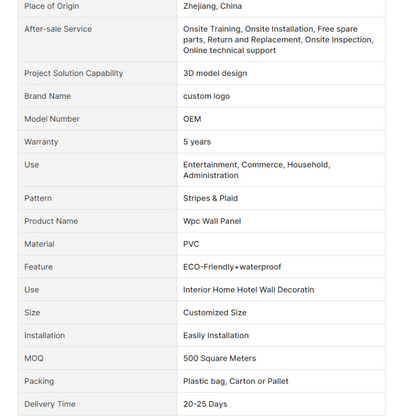Select the 5 years warranty value
The image size is (416, 416).
click(x=197, y=142)
